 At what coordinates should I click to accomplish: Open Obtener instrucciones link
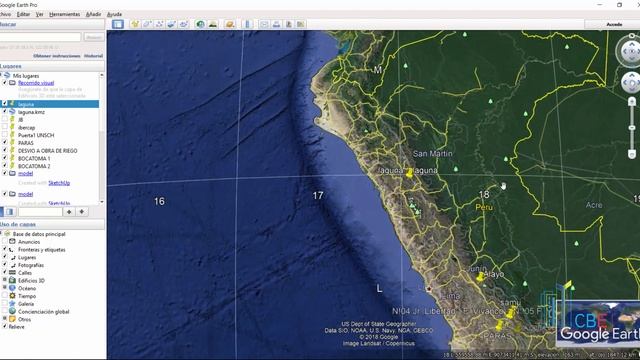[57, 56]
